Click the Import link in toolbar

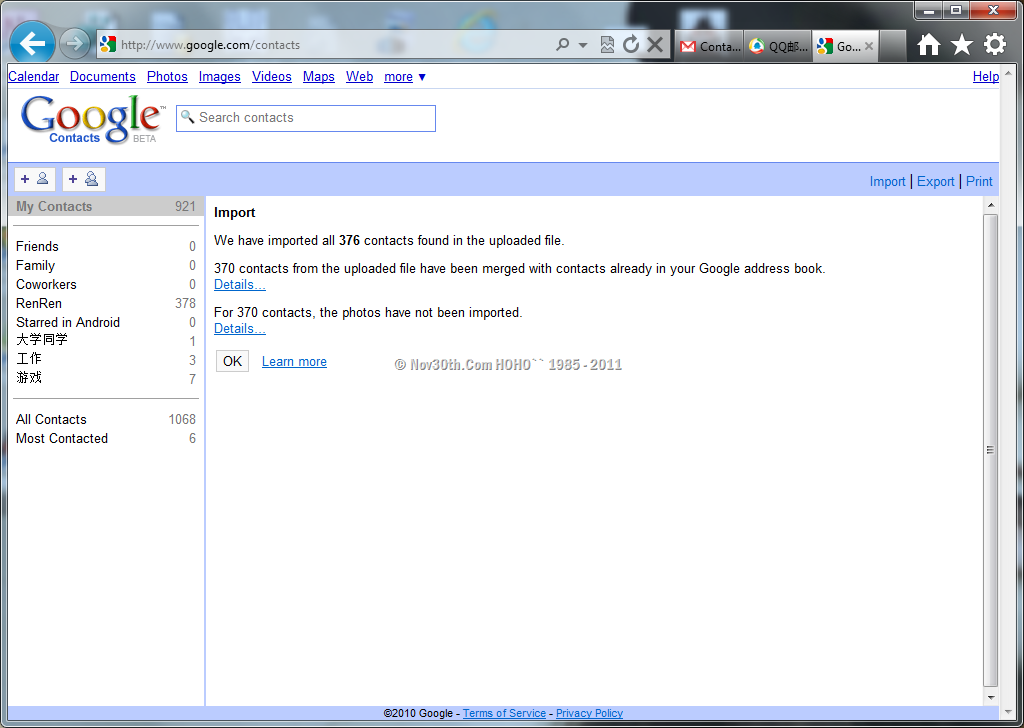[887, 182]
